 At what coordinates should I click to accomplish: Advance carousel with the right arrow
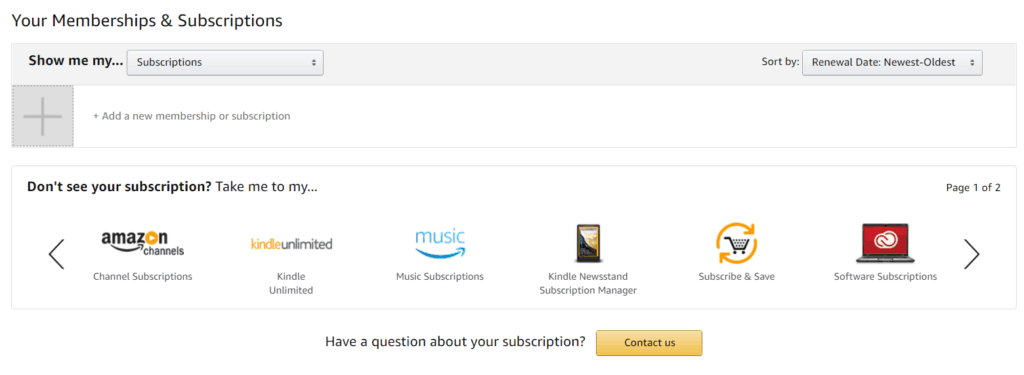[972, 254]
